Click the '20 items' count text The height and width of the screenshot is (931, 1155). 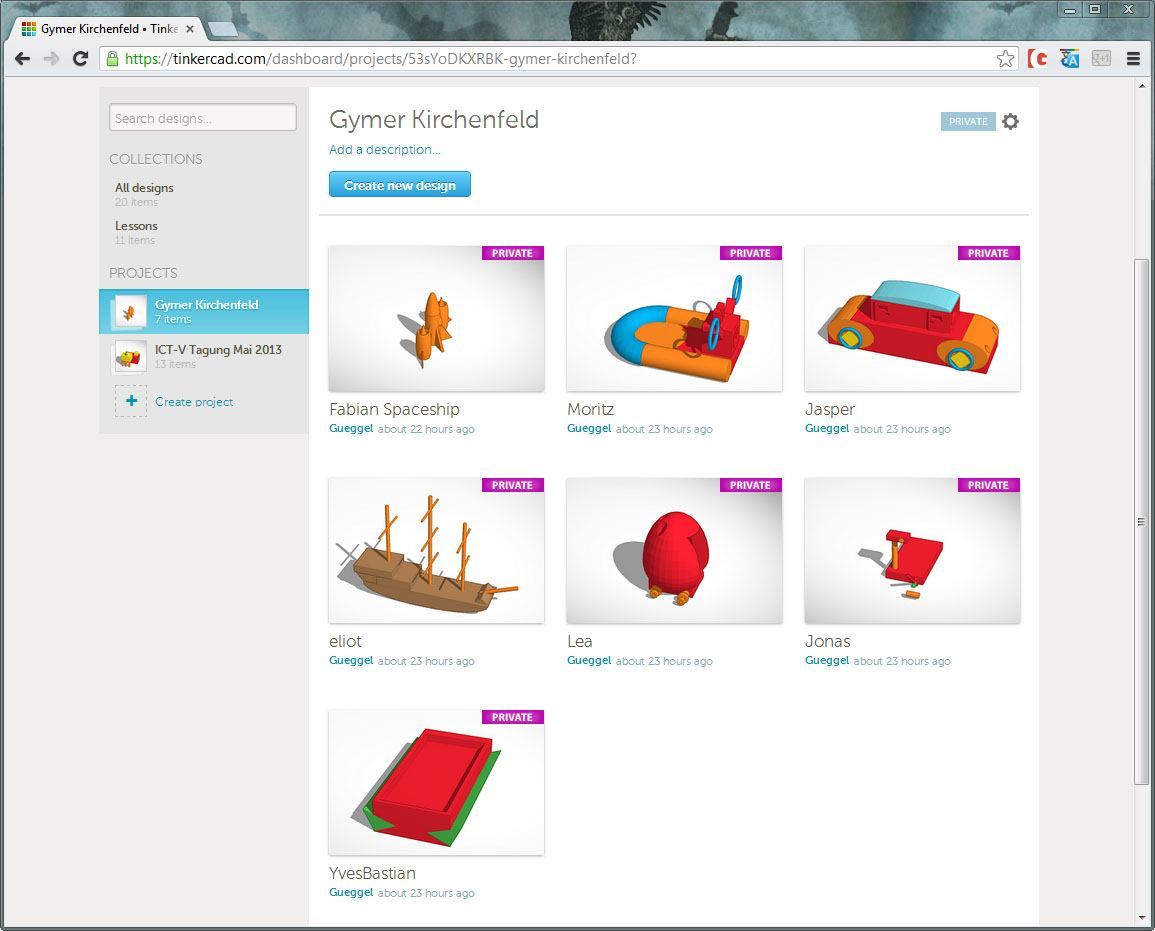[x=136, y=202]
